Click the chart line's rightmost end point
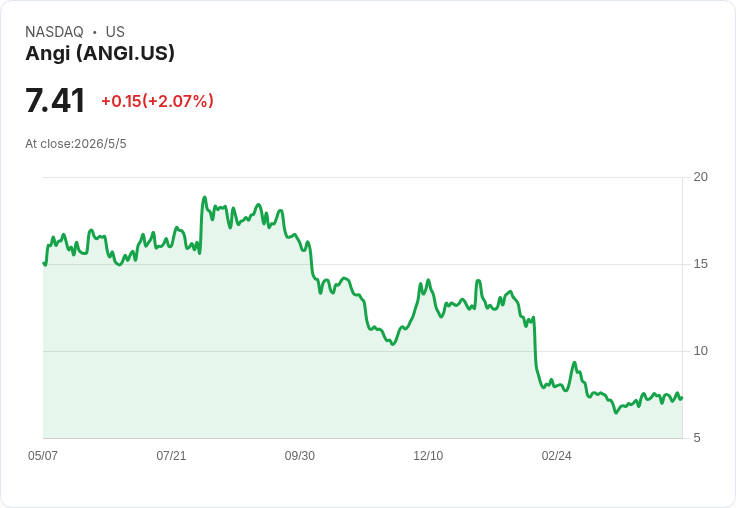Image resolution: width=736 pixels, height=508 pixels. 682,398
